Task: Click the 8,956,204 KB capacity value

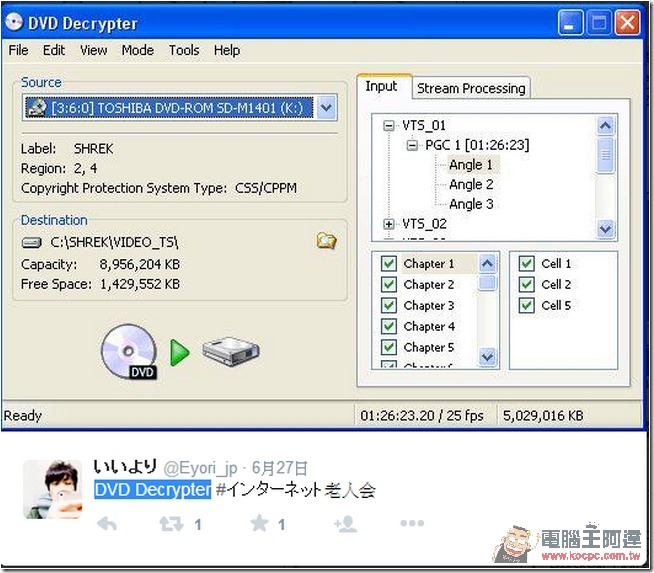Action: point(140,264)
